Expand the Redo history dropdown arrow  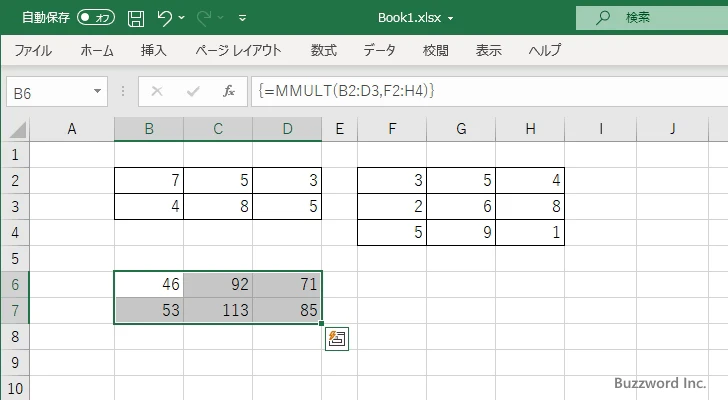tap(221, 18)
